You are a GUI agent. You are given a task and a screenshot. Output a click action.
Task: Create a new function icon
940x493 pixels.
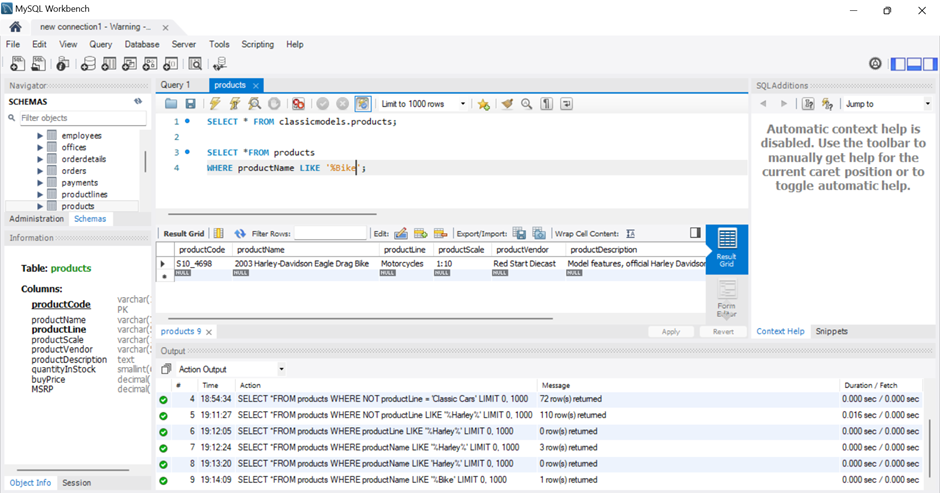click(171, 64)
